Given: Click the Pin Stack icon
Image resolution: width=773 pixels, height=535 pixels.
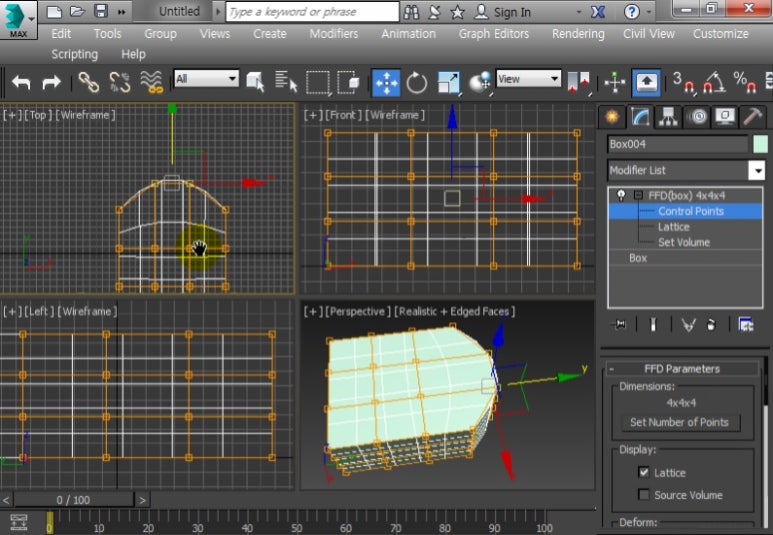Looking at the screenshot, I should point(620,324).
